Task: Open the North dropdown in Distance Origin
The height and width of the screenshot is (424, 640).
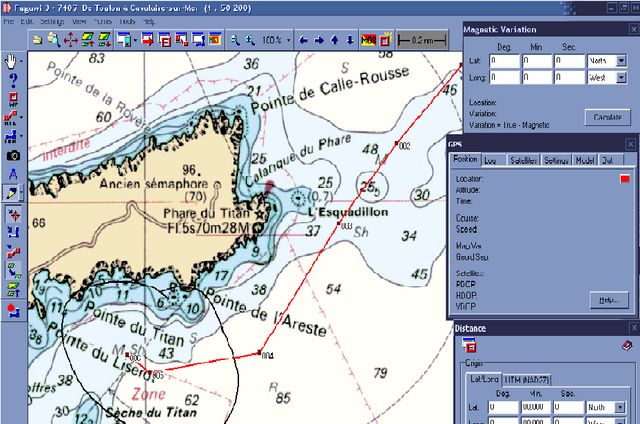Action: coord(620,407)
